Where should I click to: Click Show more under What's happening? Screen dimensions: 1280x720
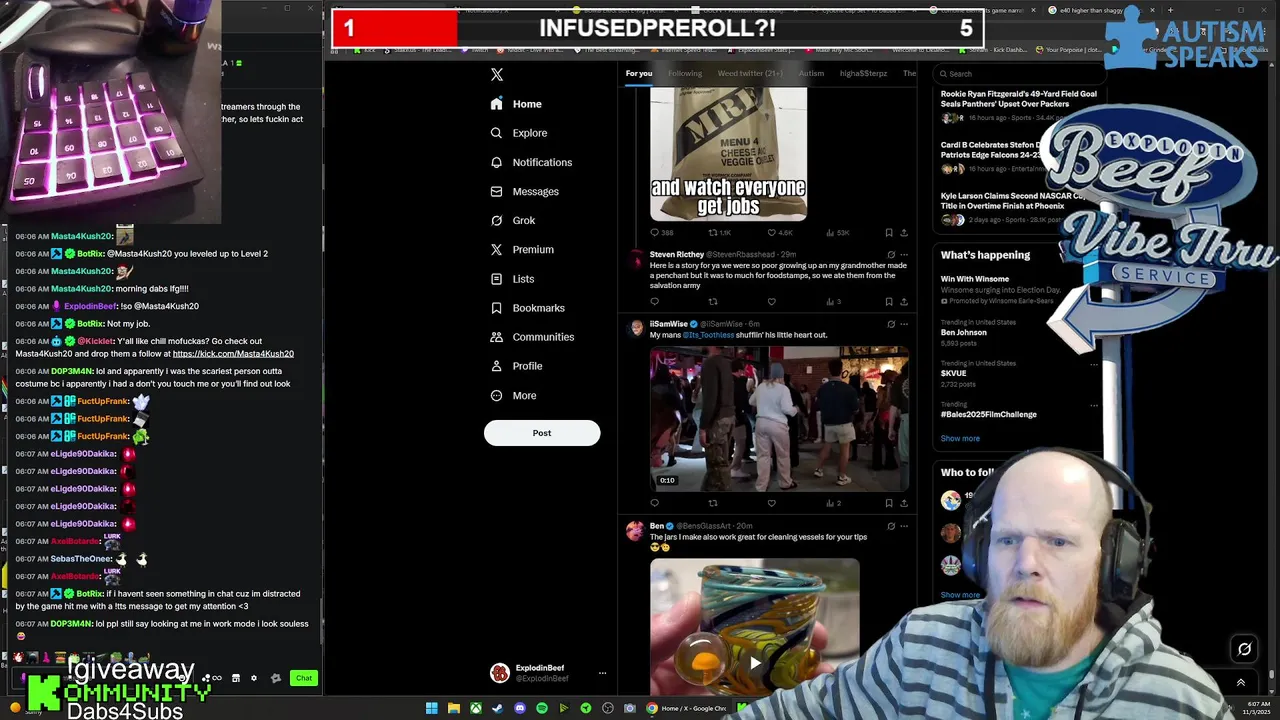pos(960,438)
